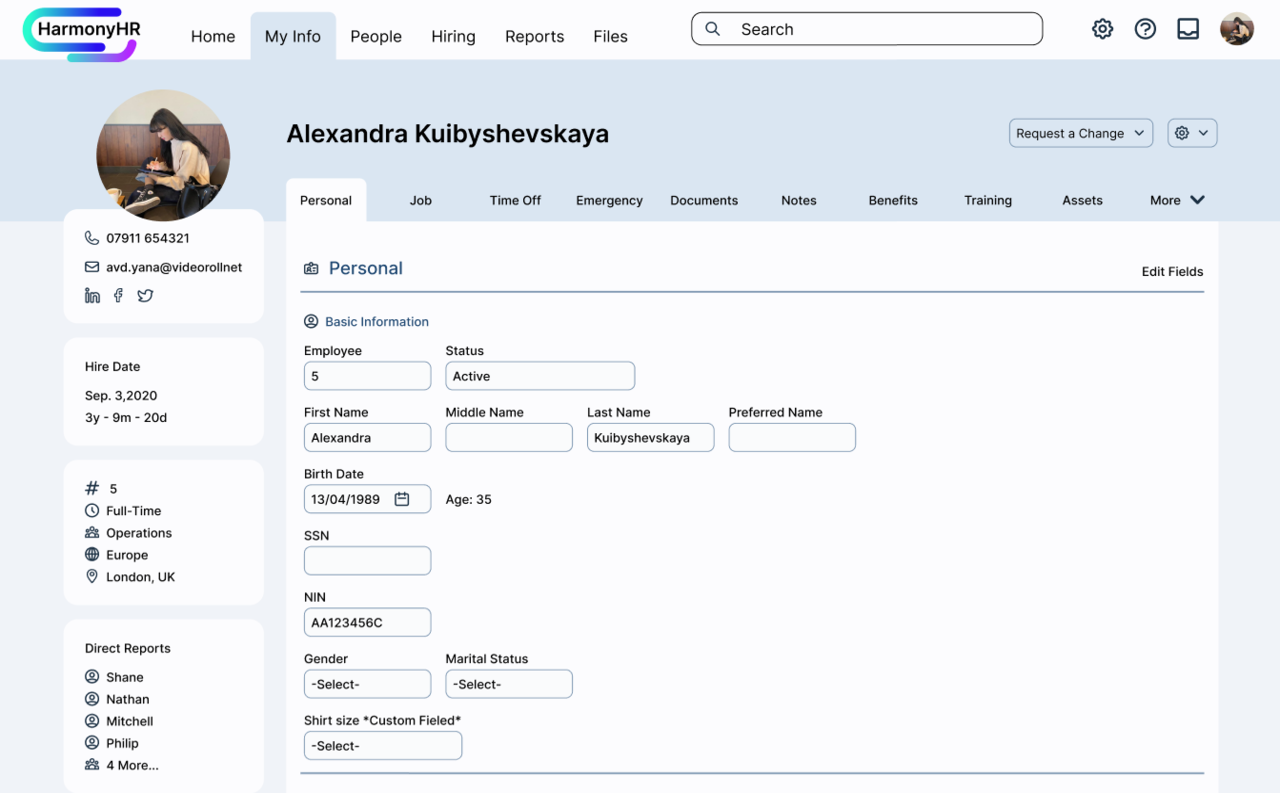
Task: Switch to the Time Off tab
Action: click(515, 200)
